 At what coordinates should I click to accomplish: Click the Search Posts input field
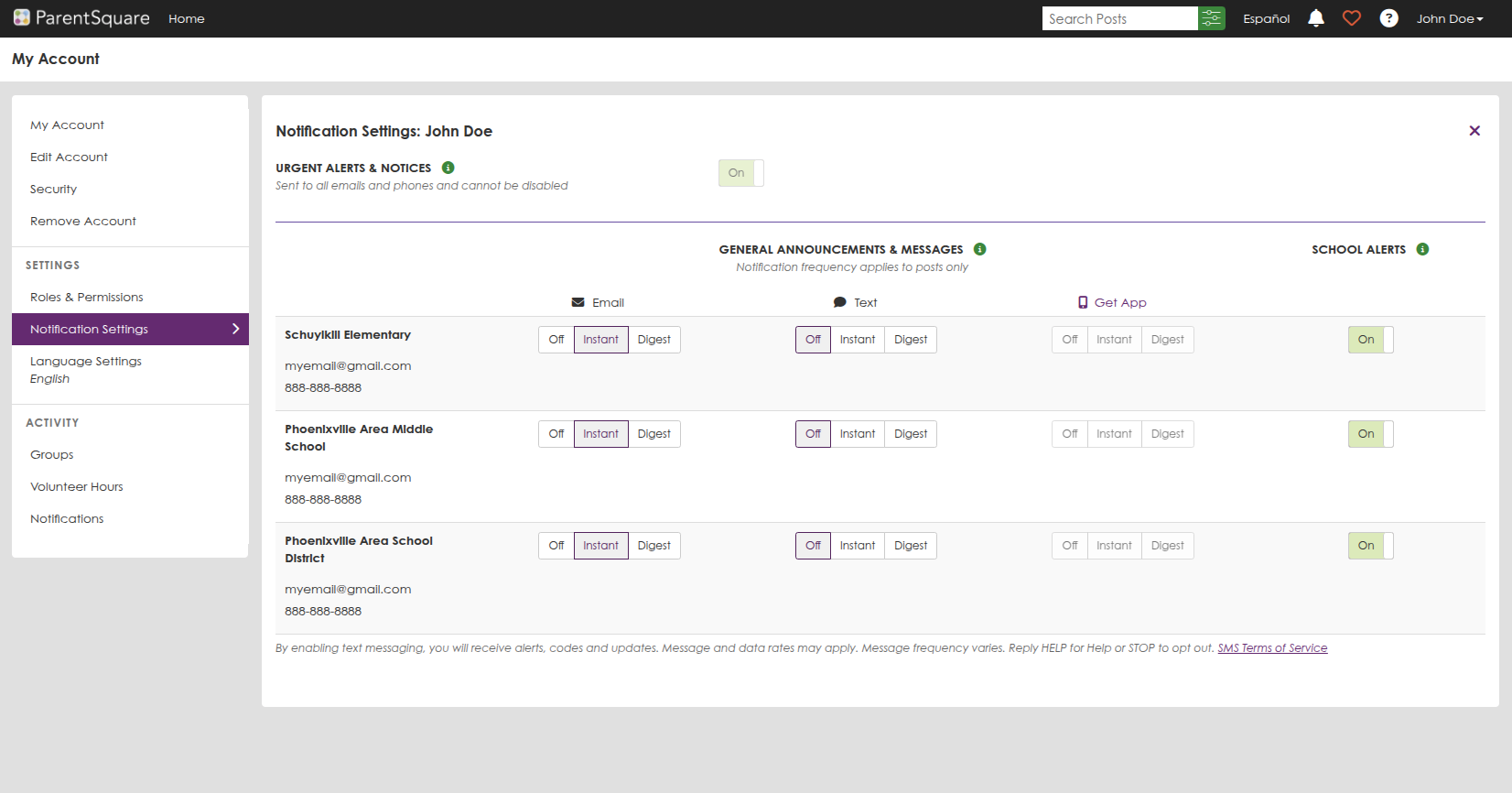click(x=1119, y=18)
